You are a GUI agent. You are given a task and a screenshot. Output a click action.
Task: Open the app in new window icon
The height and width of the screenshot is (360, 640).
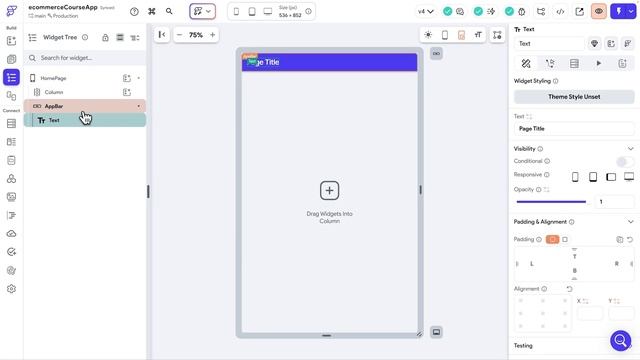tap(580, 12)
